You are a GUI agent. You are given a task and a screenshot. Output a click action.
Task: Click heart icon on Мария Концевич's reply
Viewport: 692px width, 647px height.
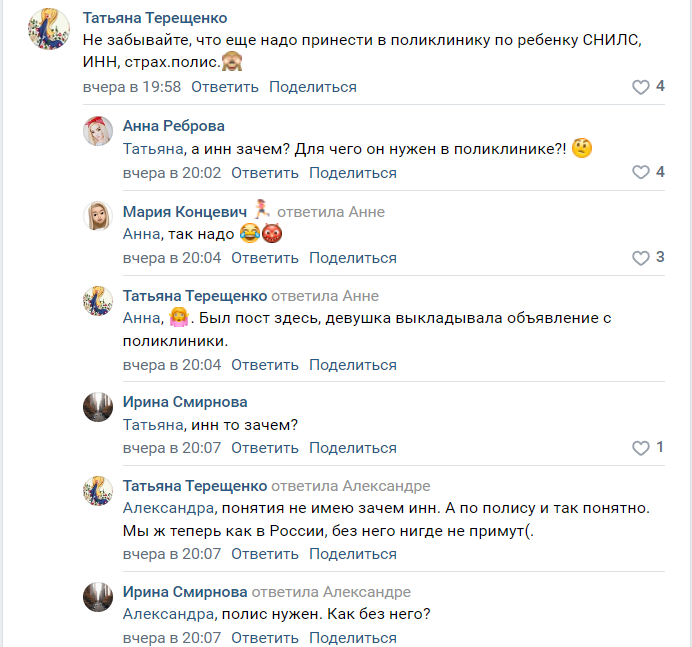641,258
